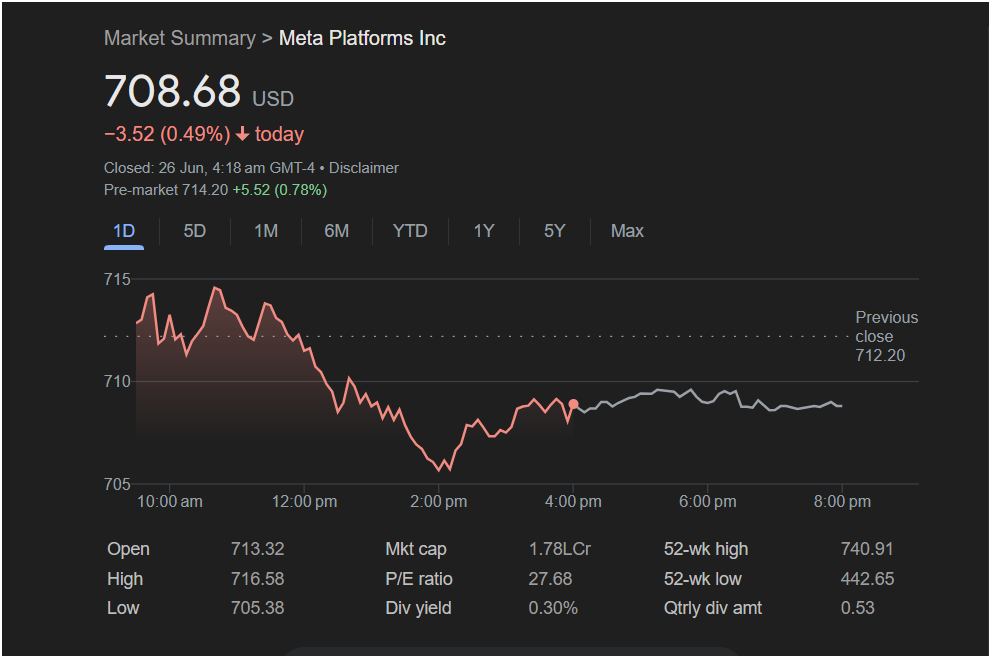Click the High label in stats

[125, 579]
